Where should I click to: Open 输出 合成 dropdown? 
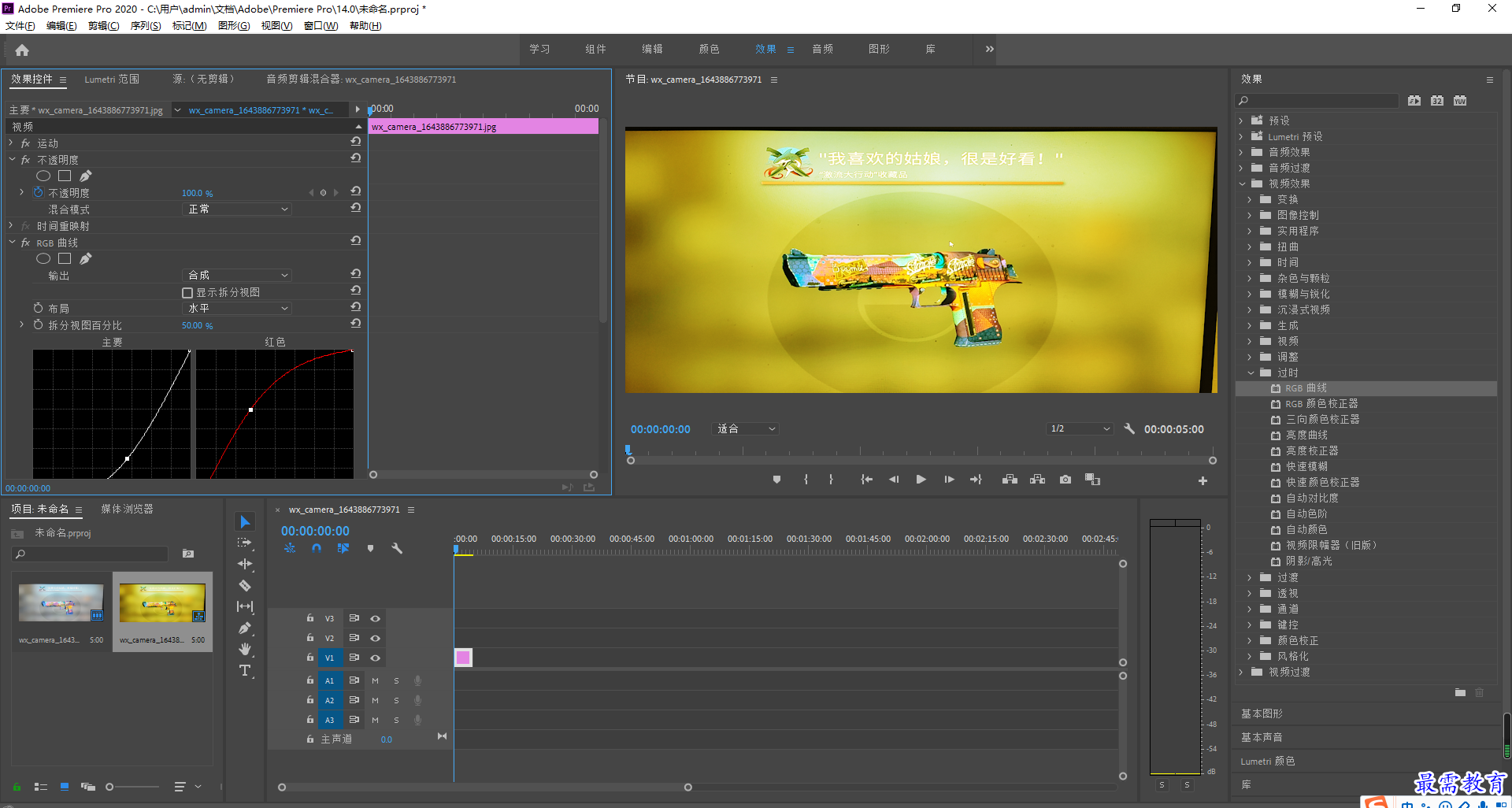pos(237,275)
